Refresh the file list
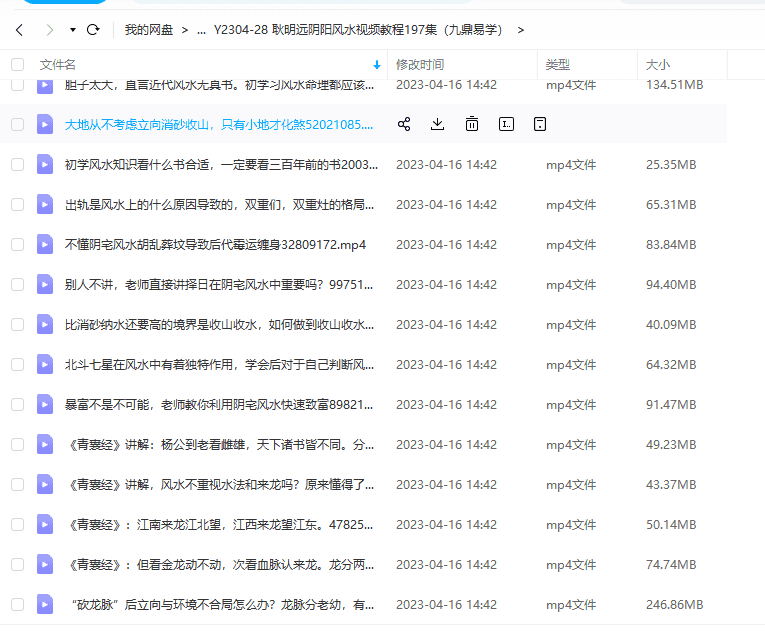 [93, 30]
